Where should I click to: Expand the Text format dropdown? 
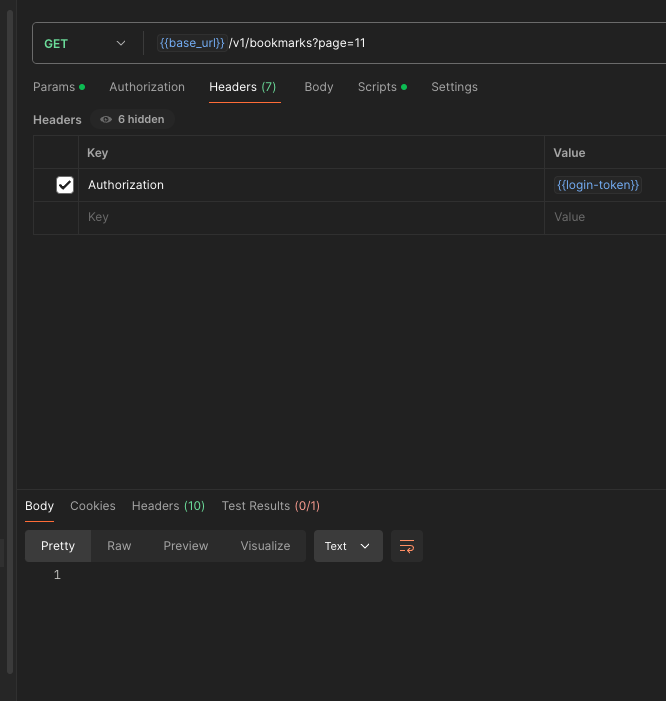coord(348,546)
